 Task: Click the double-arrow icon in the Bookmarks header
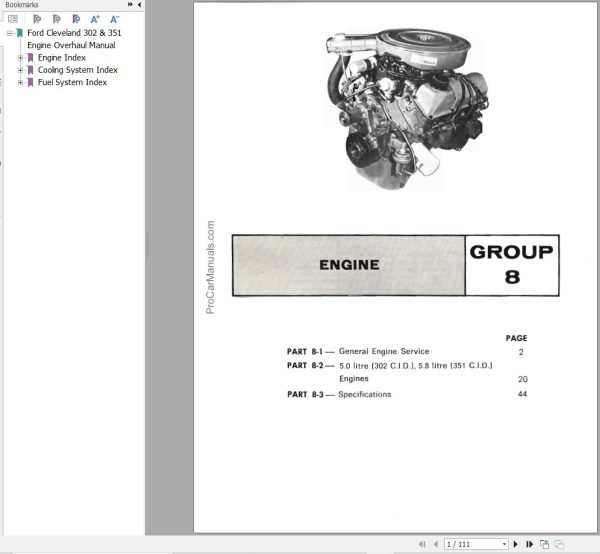pyautogui.click(x=130, y=5)
